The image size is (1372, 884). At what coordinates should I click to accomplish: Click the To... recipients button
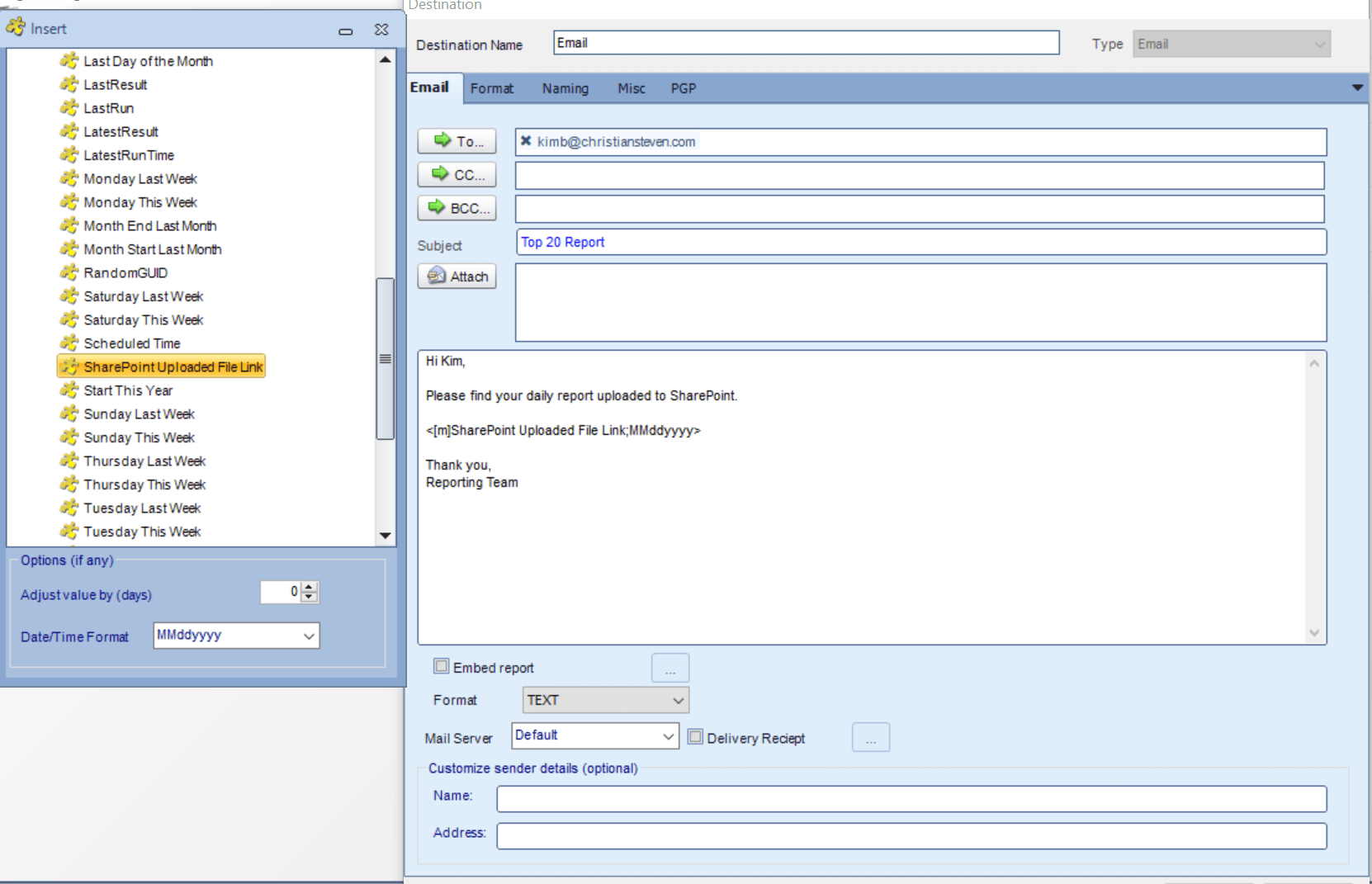coord(457,141)
